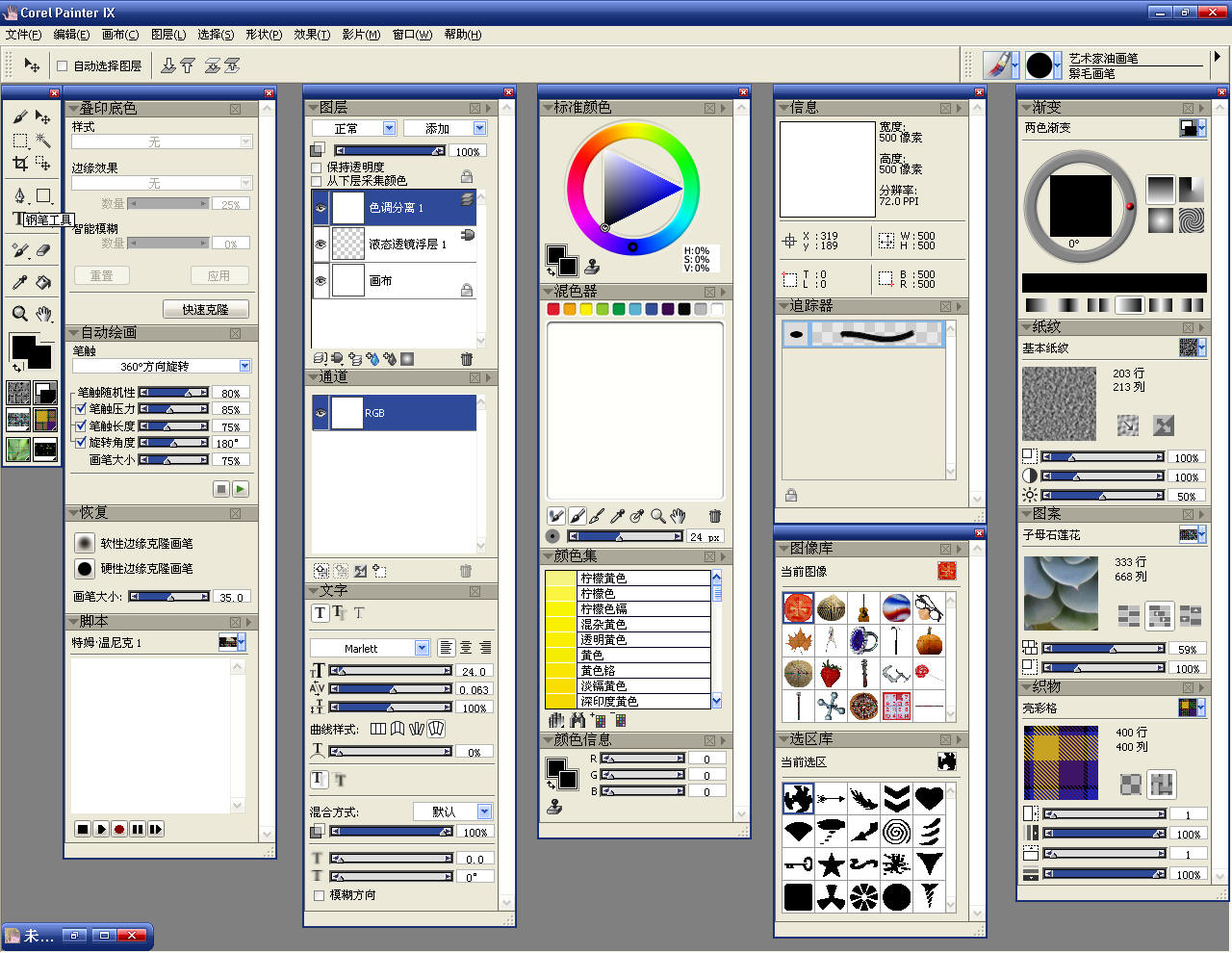Viewport: 1232px width, 953px height.
Task: Uncheck the 旋转角度 checkbox
Action: point(81,443)
